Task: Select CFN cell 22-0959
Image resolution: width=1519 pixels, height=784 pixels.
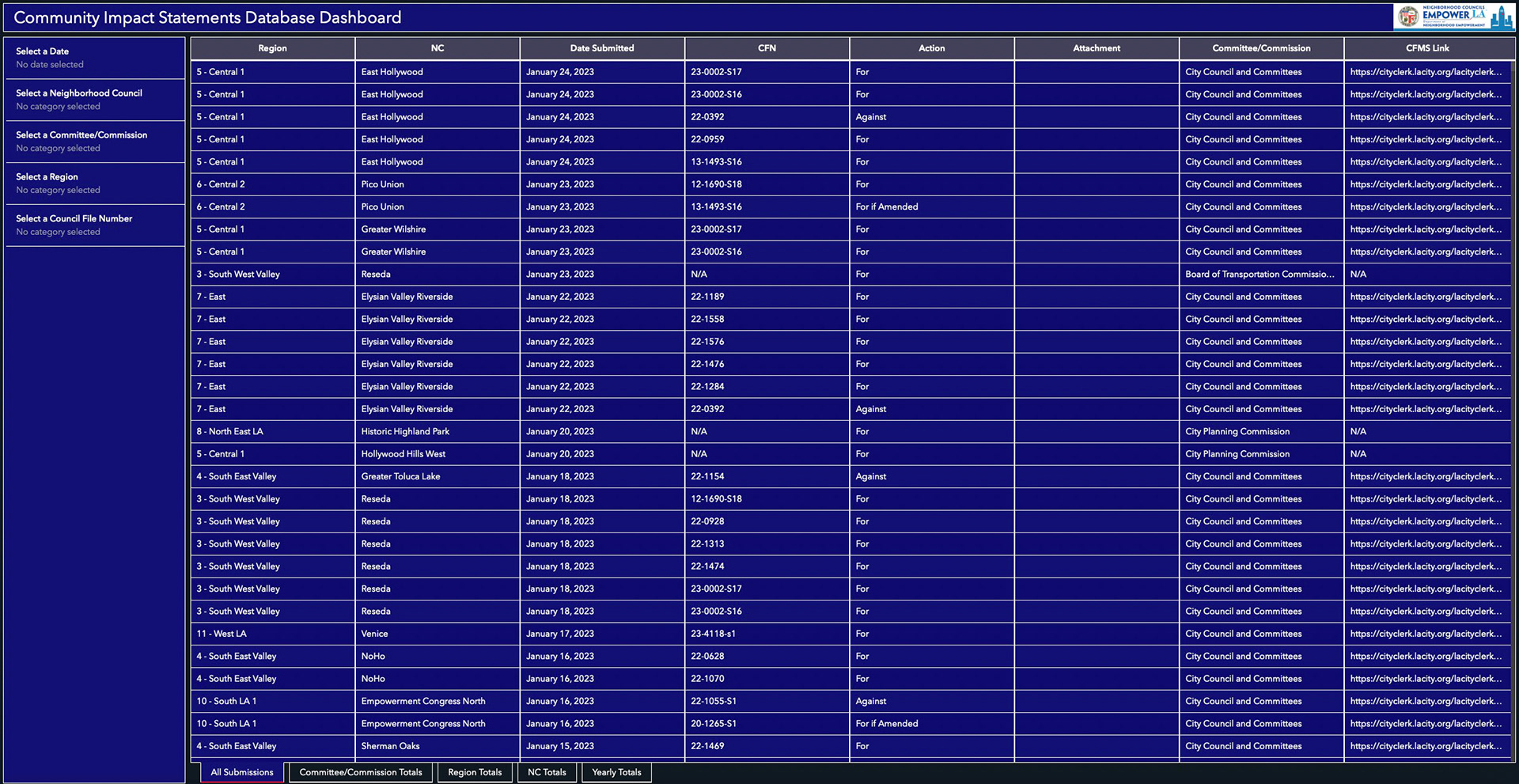Action: pyautogui.click(x=767, y=139)
